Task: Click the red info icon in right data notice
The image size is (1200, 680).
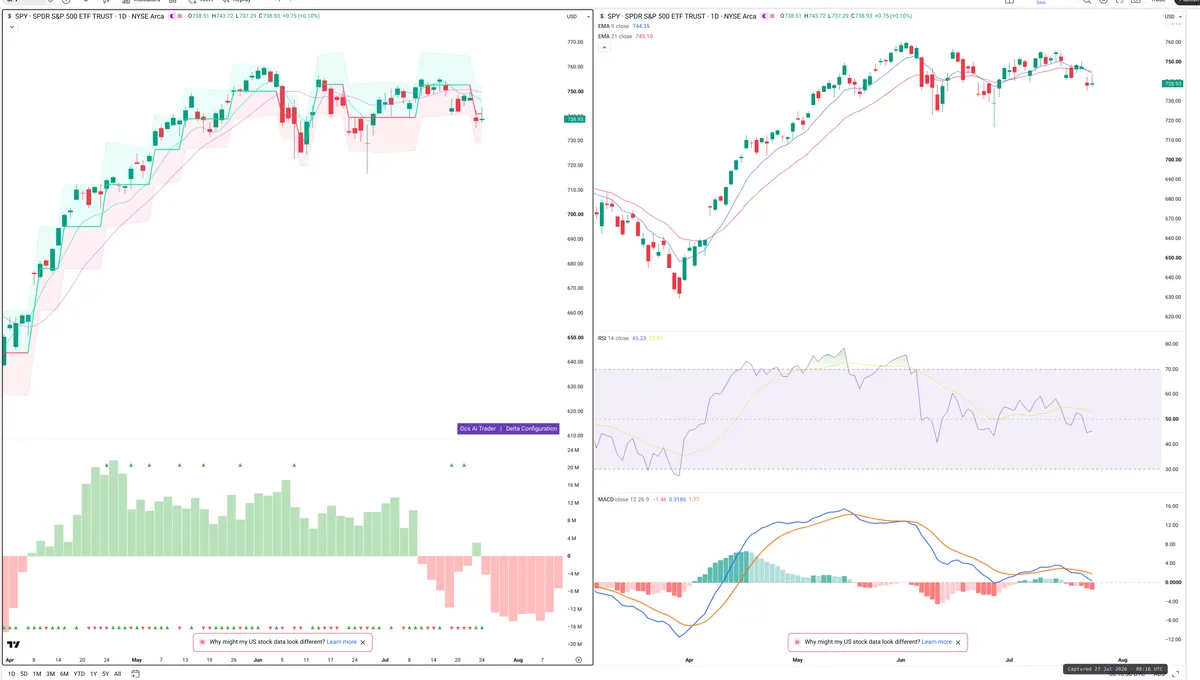Action: pyautogui.click(x=797, y=642)
